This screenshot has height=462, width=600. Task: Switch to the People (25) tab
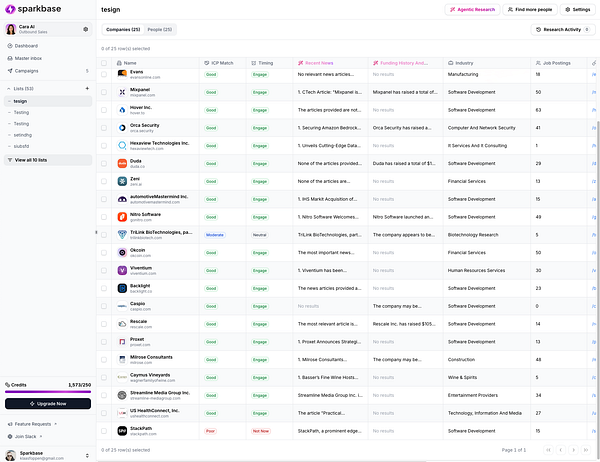[160, 29]
